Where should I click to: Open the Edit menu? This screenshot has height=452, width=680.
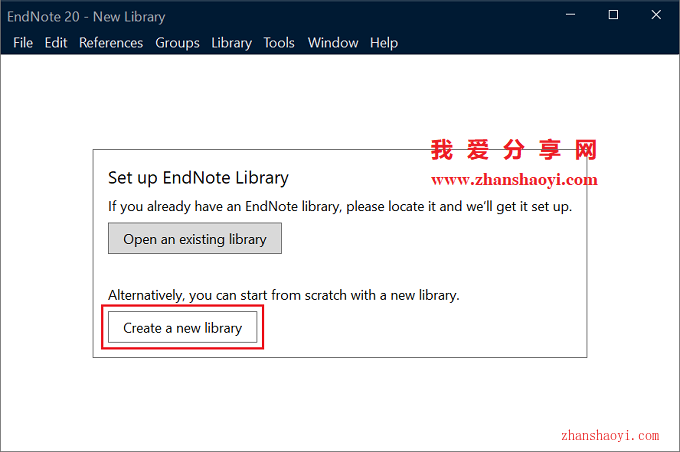(56, 43)
